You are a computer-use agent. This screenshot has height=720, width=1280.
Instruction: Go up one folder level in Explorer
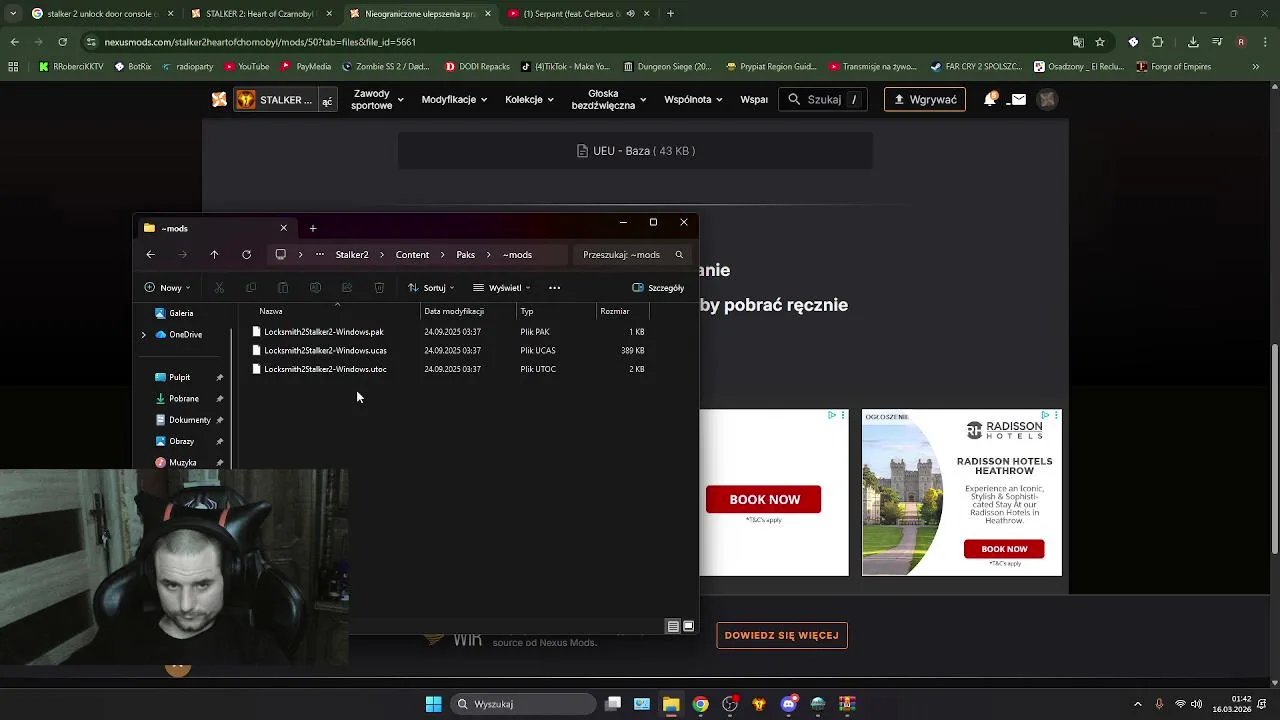(214, 255)
